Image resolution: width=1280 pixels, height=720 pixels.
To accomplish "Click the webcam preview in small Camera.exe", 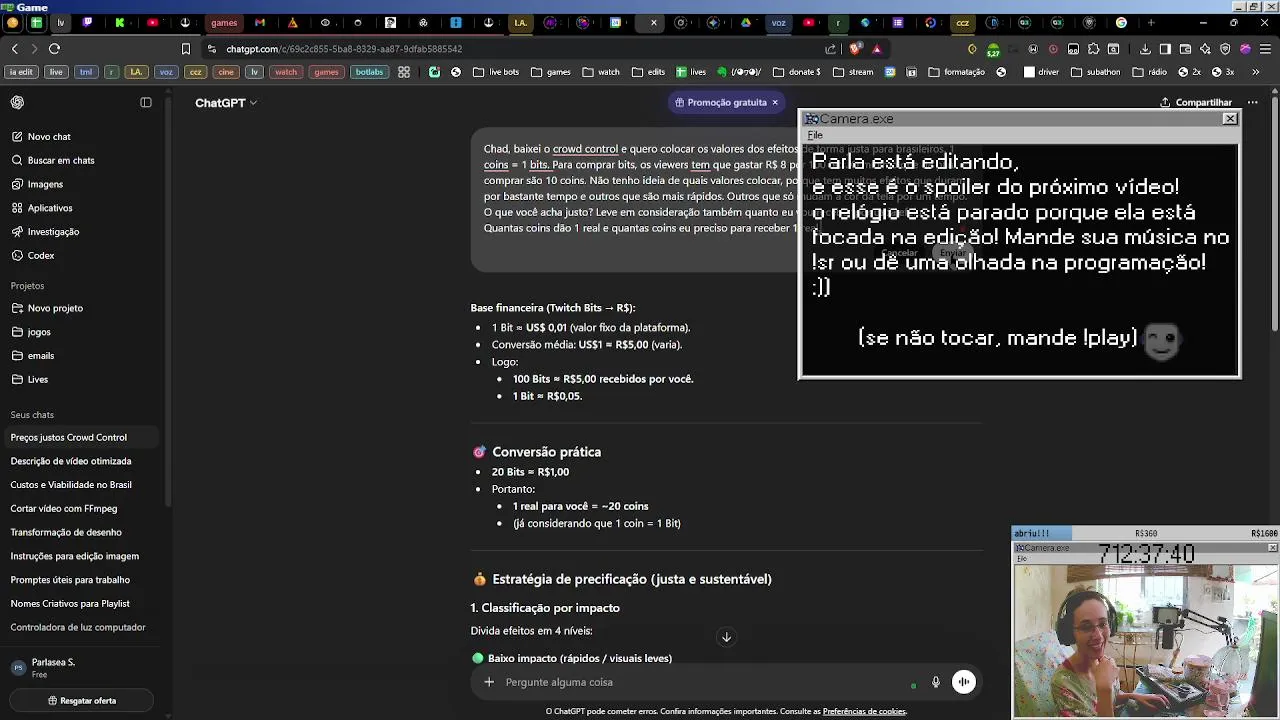I will 1144,640.
